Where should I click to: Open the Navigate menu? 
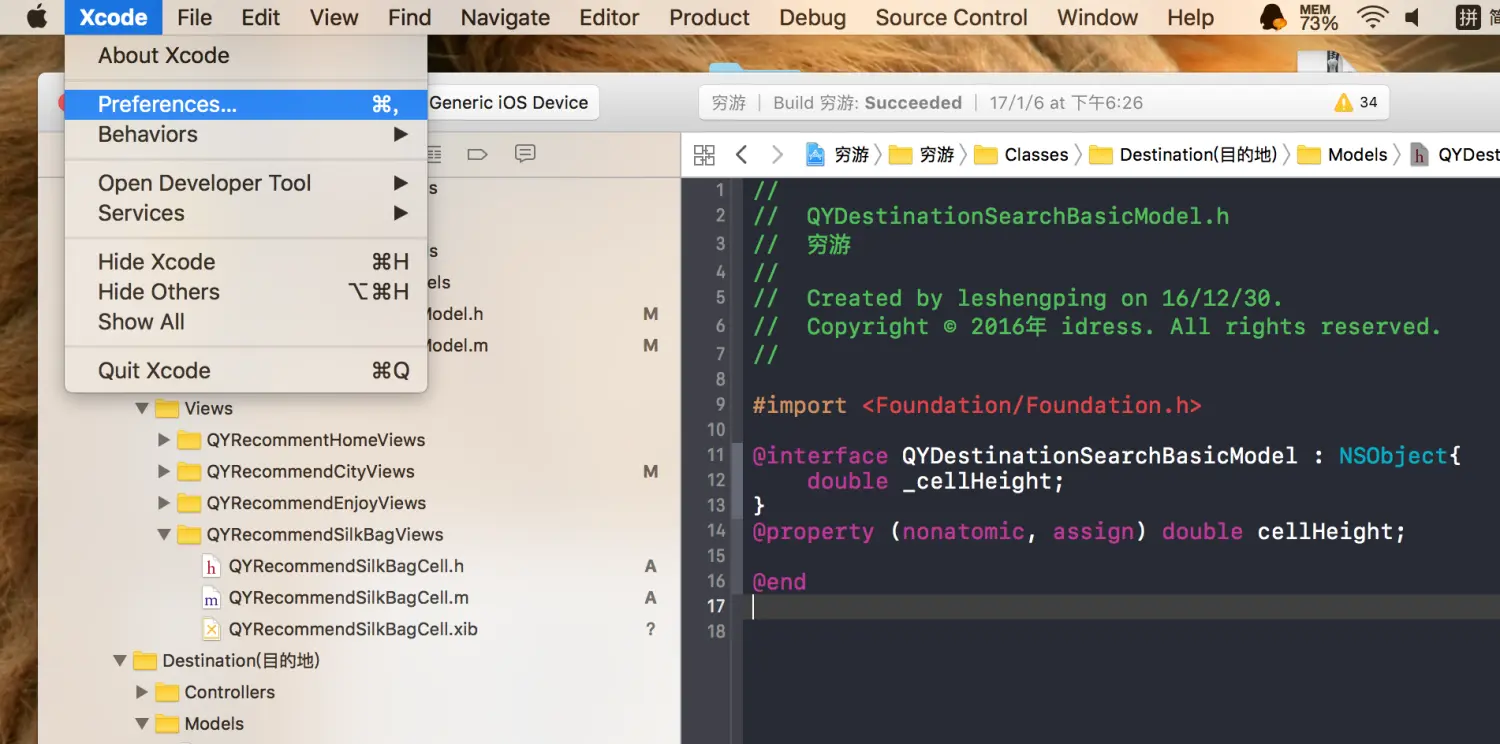click(x=505, y=17)
